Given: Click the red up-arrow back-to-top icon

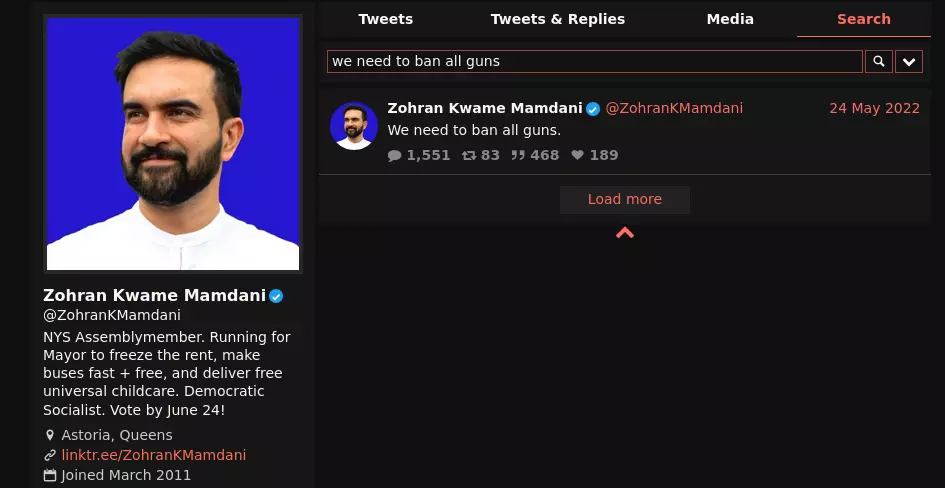Looking at the screenshot, I should click(x=625, y=233).
